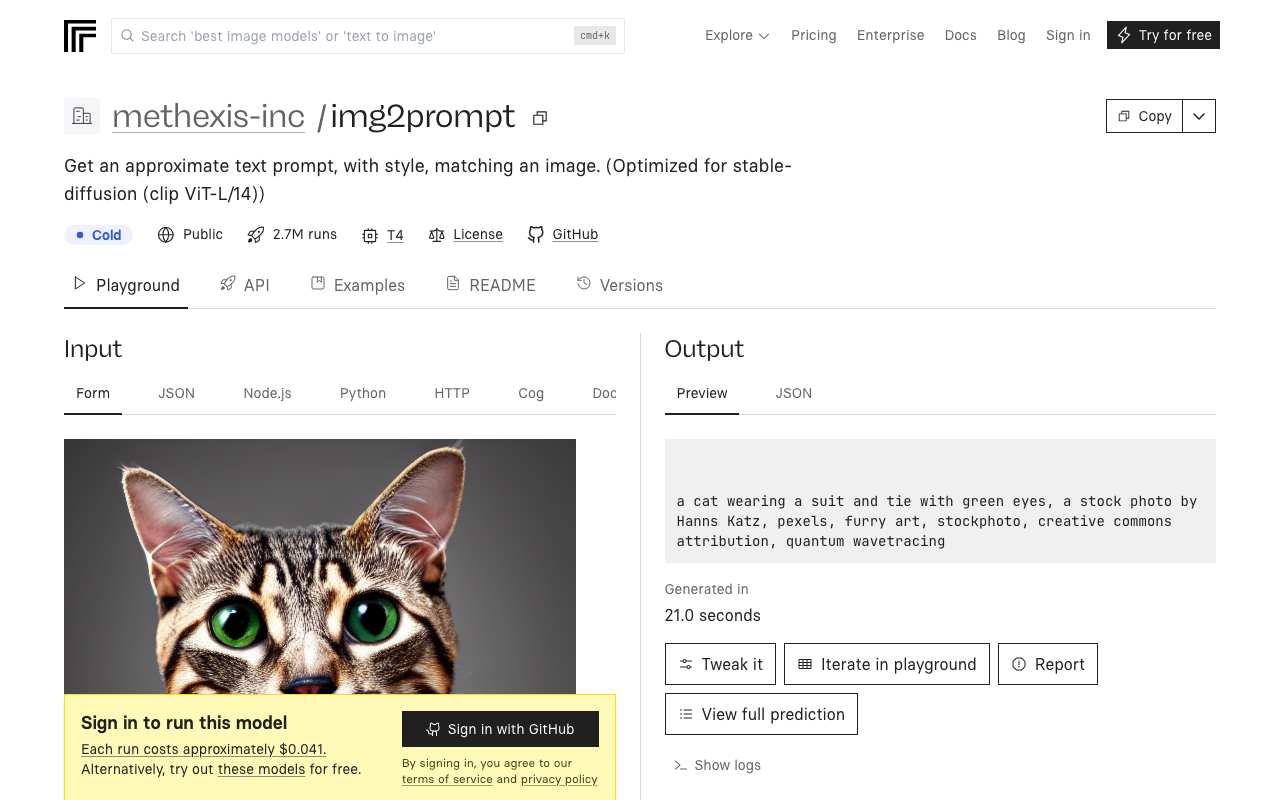Click Sign in with GitHub button

(x=500, y=729)
